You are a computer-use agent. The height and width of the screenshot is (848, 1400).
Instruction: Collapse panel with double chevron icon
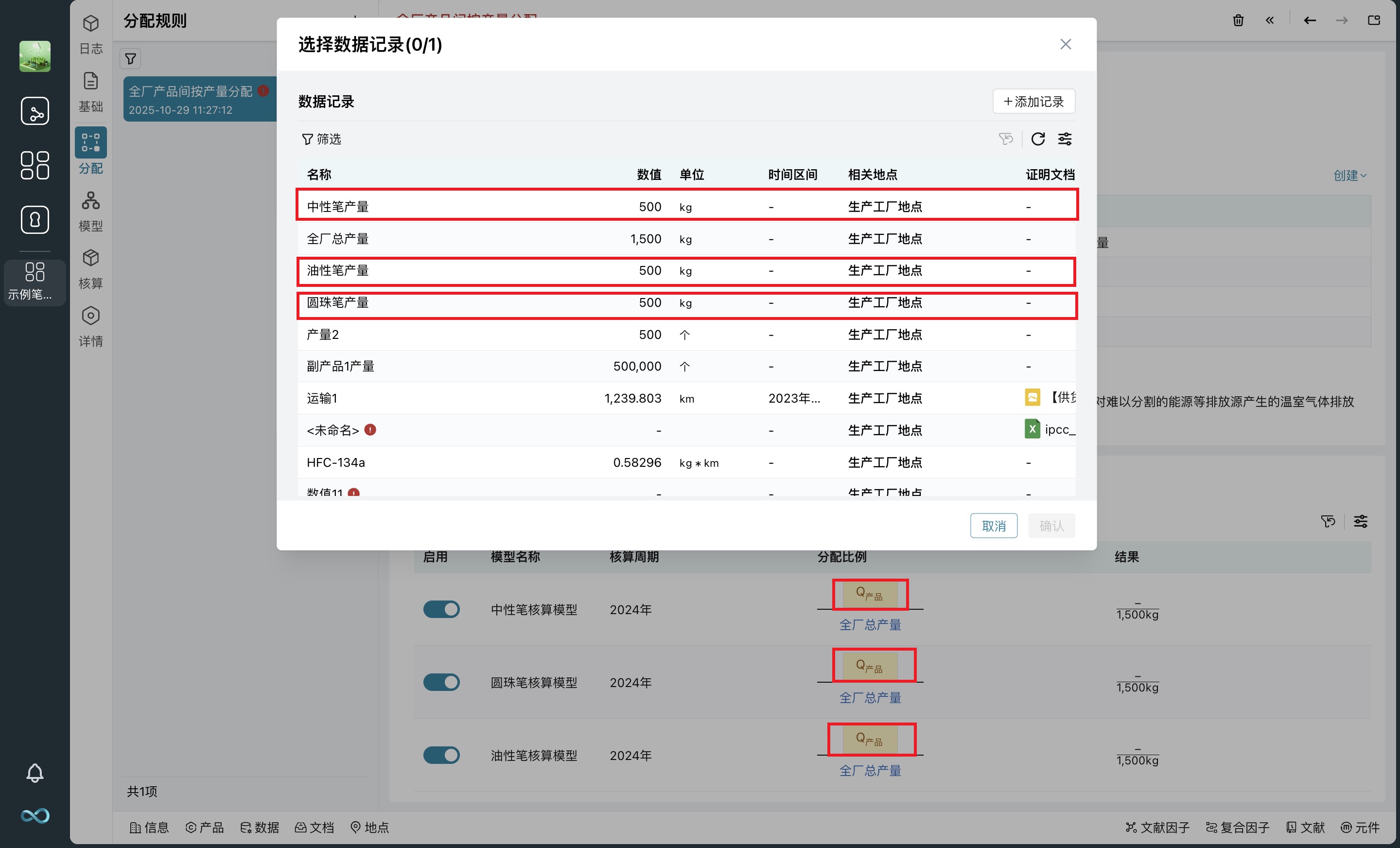pyautogui.click(x=1269, y=20)
